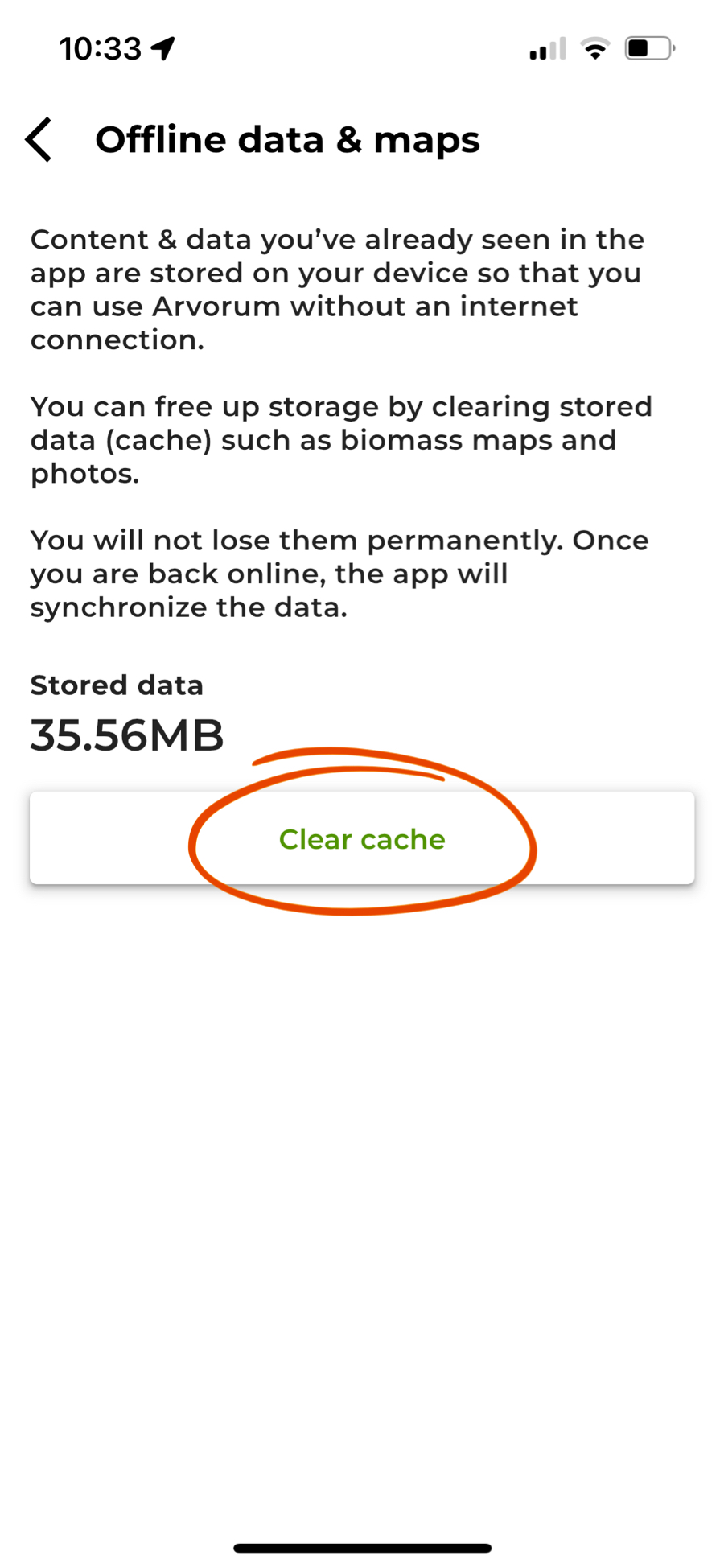Image resolution: width=724 pixels, height=1568 pixels.
Task: Tap the word synchronize in last paragraph
Action: 119,608
